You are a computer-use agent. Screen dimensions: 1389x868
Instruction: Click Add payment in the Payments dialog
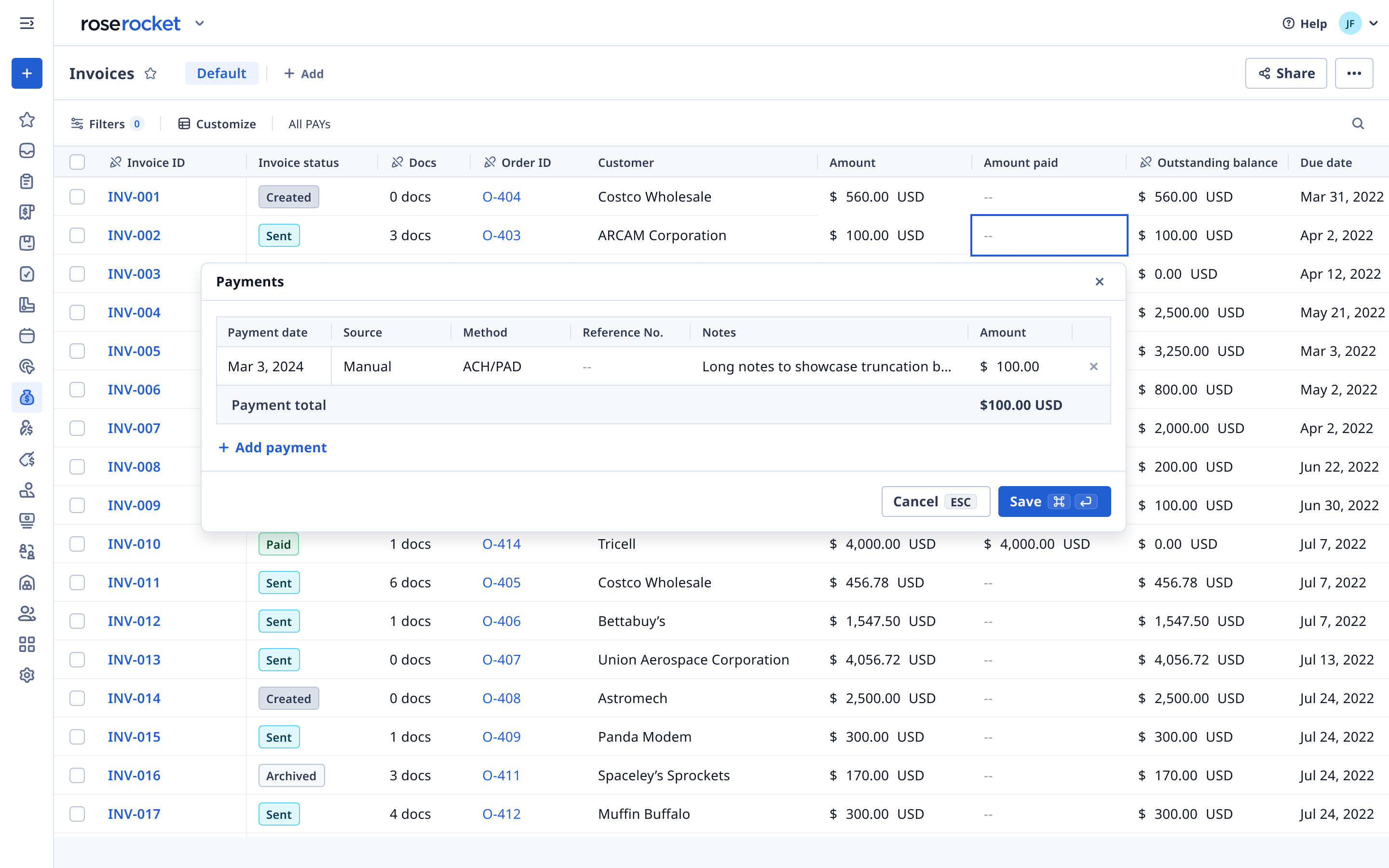[272, 447]
